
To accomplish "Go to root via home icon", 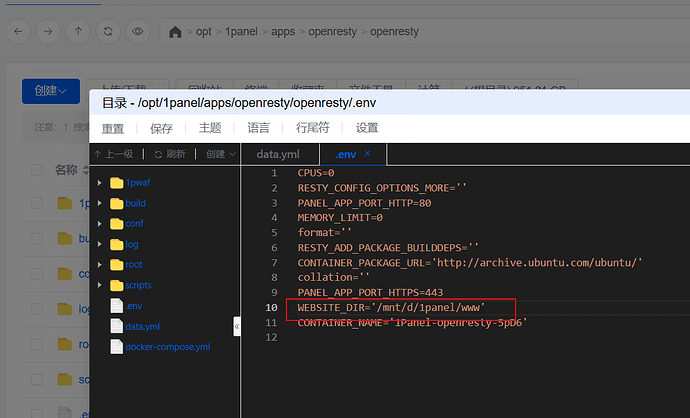I will click(x=175, y=32).
